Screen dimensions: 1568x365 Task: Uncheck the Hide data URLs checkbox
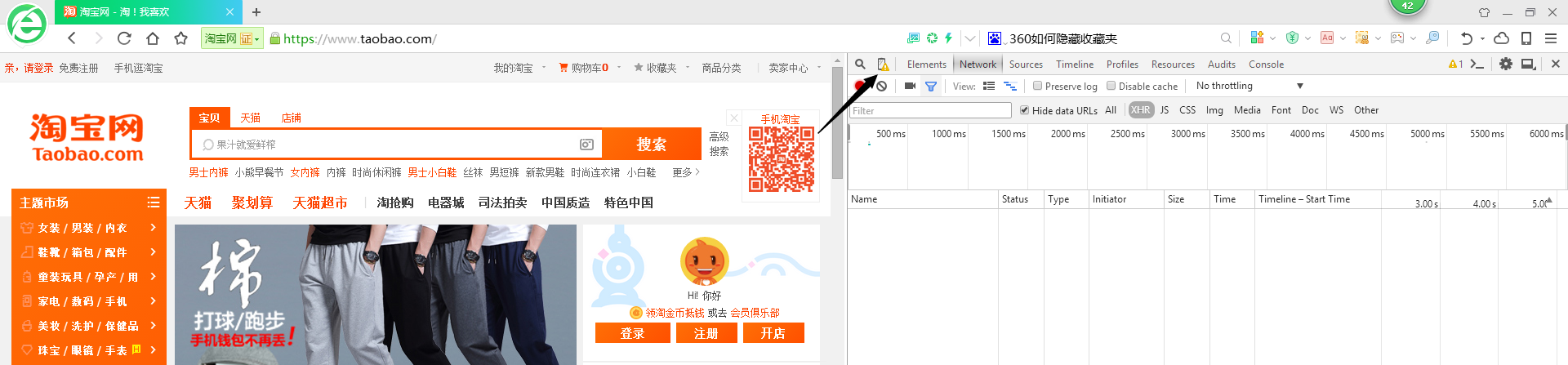[x=1025, y=110]
